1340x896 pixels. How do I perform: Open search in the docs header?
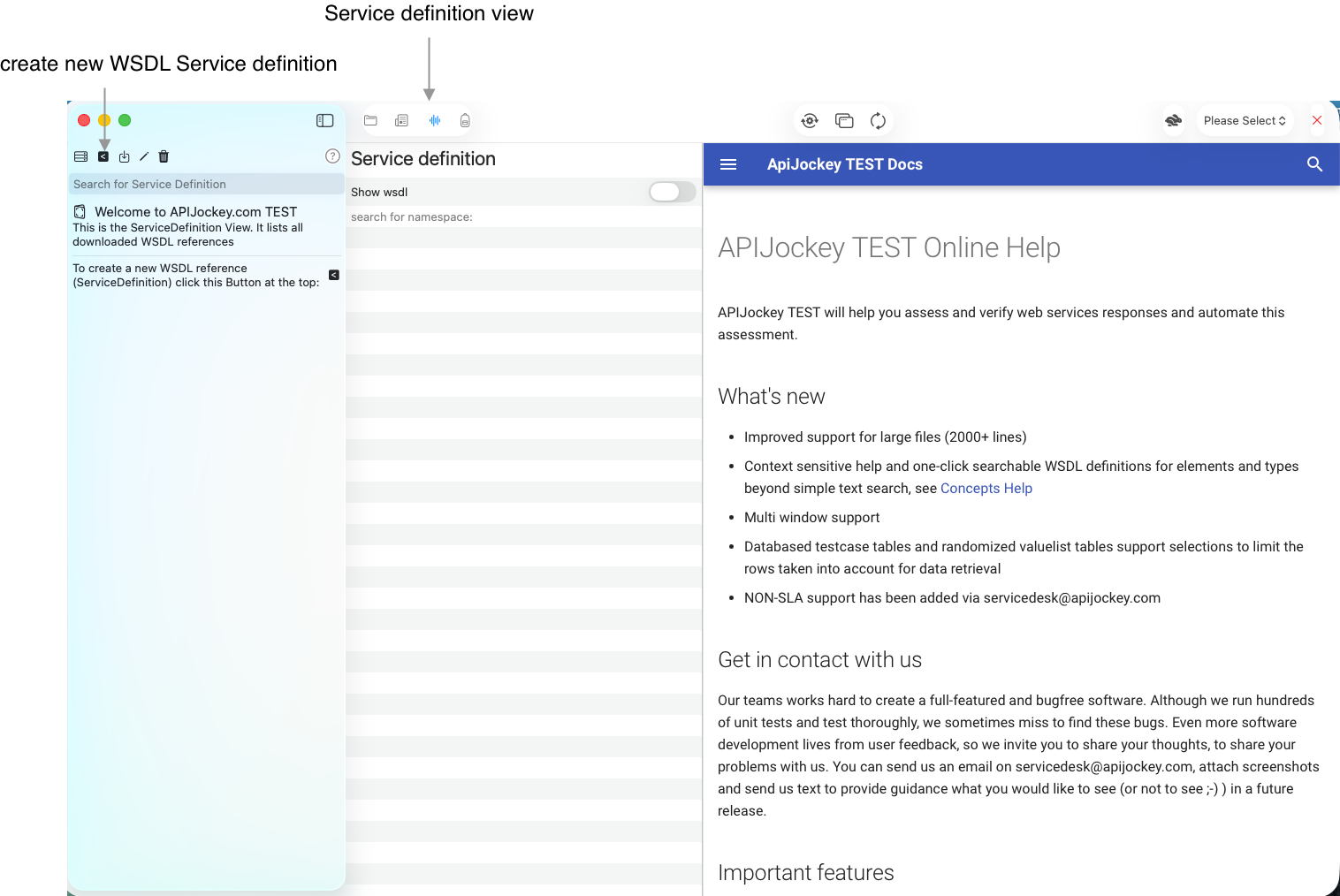click(1314, 164)
